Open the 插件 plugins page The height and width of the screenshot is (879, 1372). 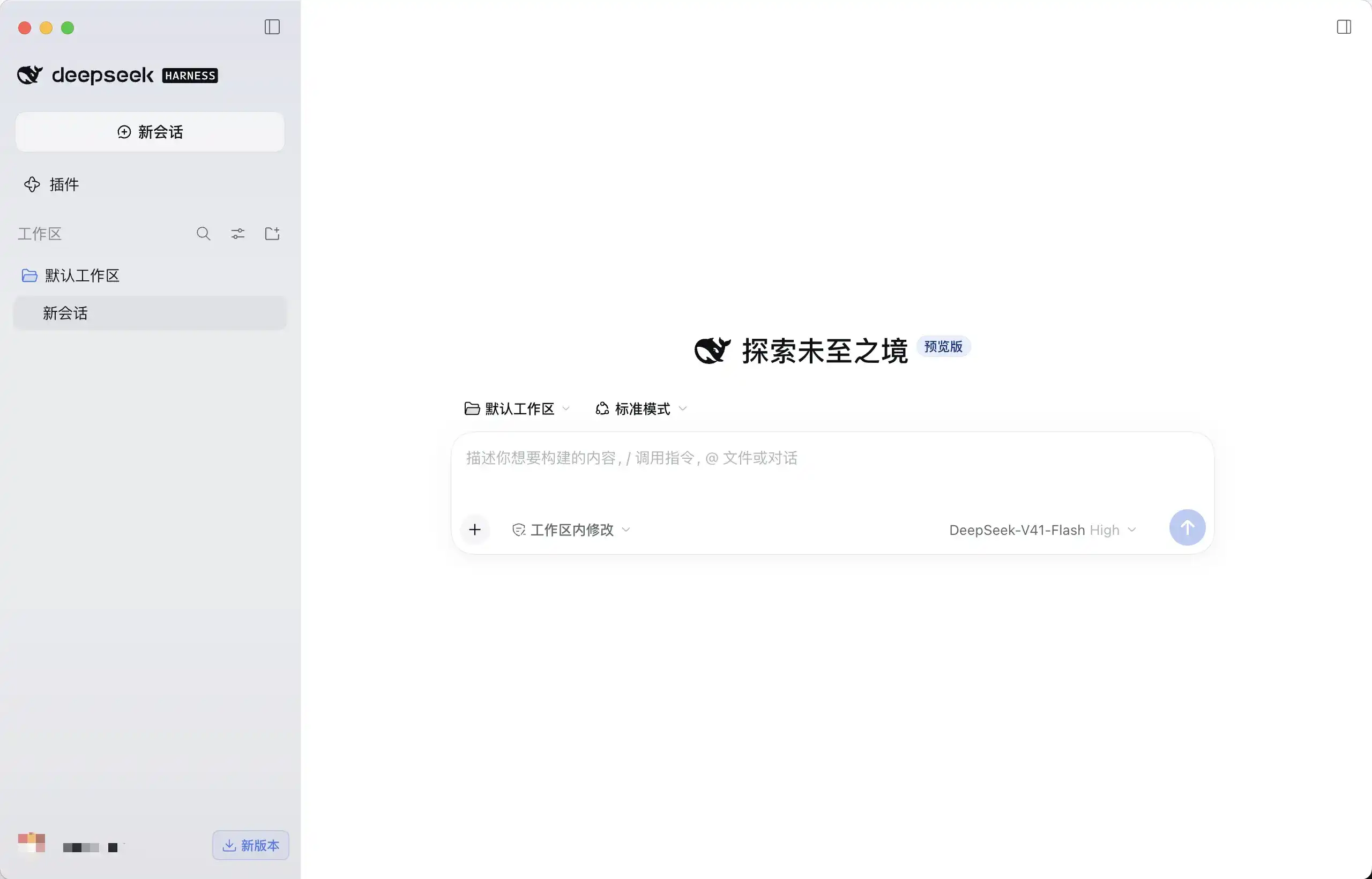51,184
